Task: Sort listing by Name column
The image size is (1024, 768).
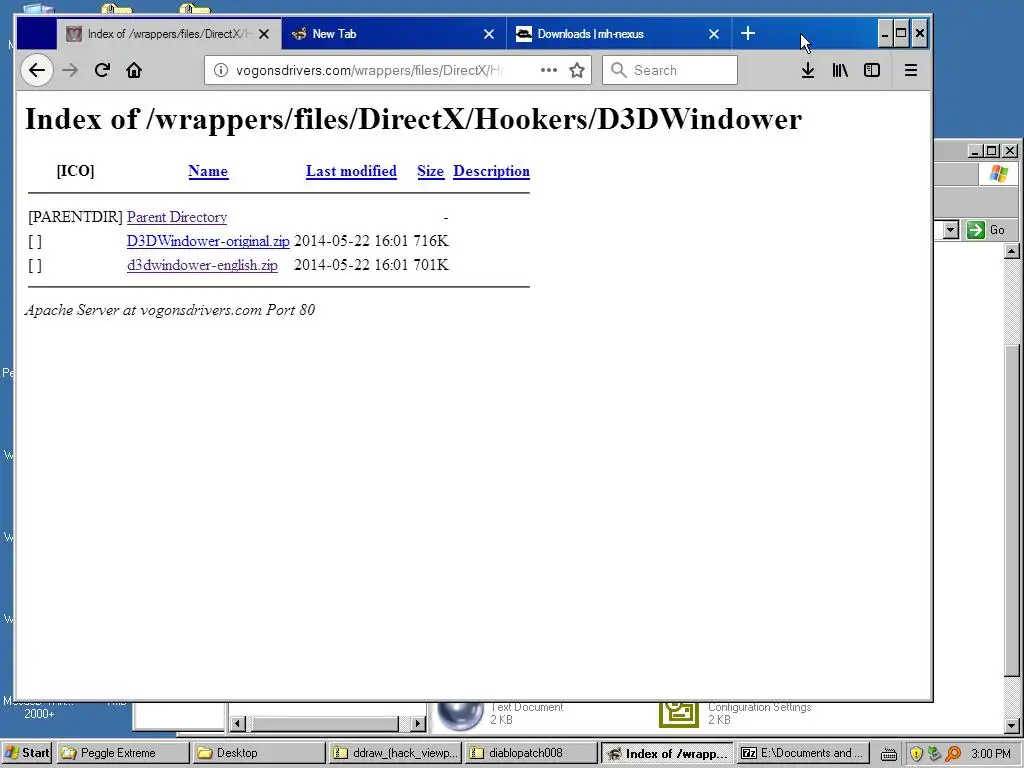Action: coord(208,171)
